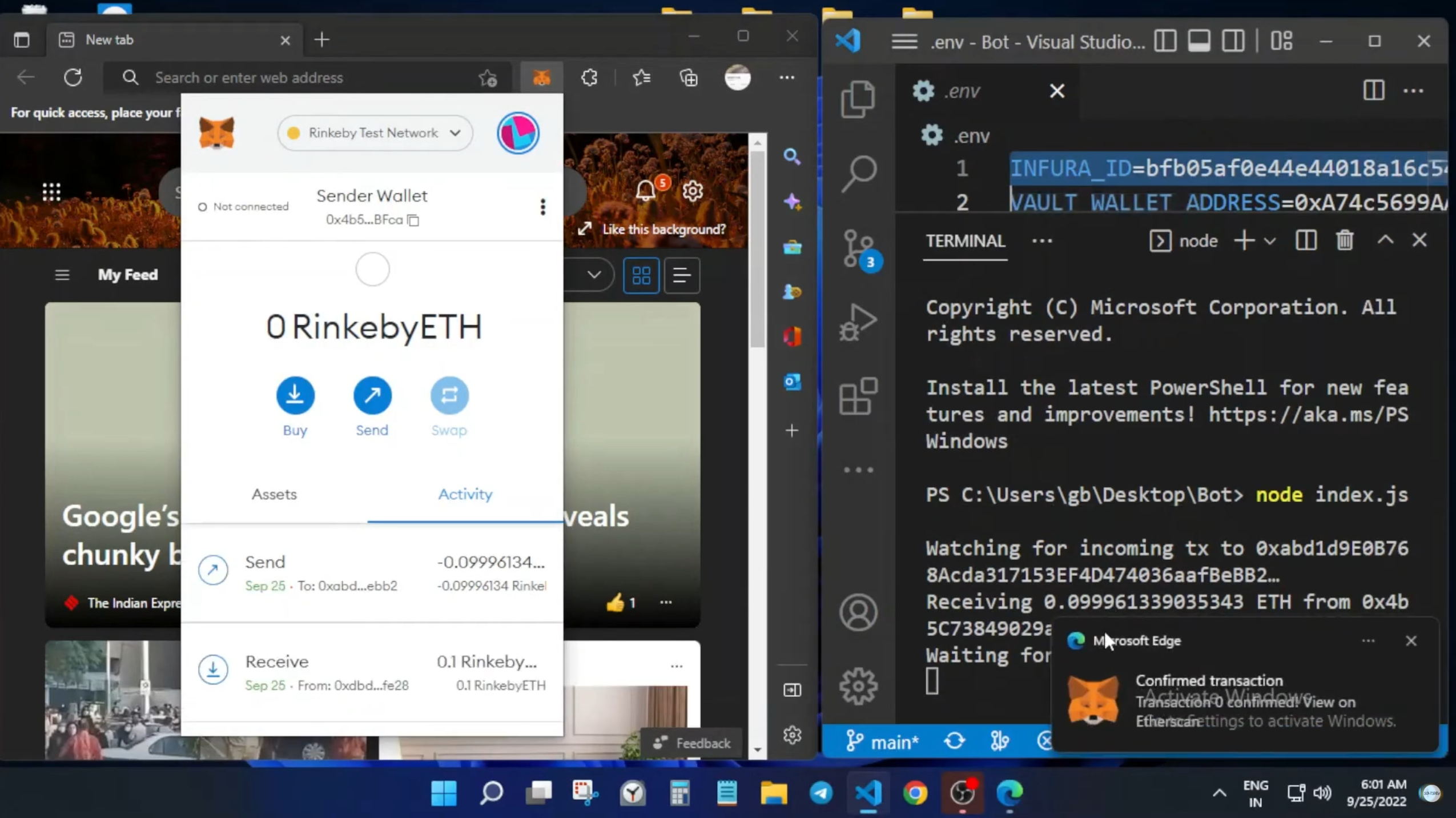Click the MetaMask Buy button

tap(295, 395)
